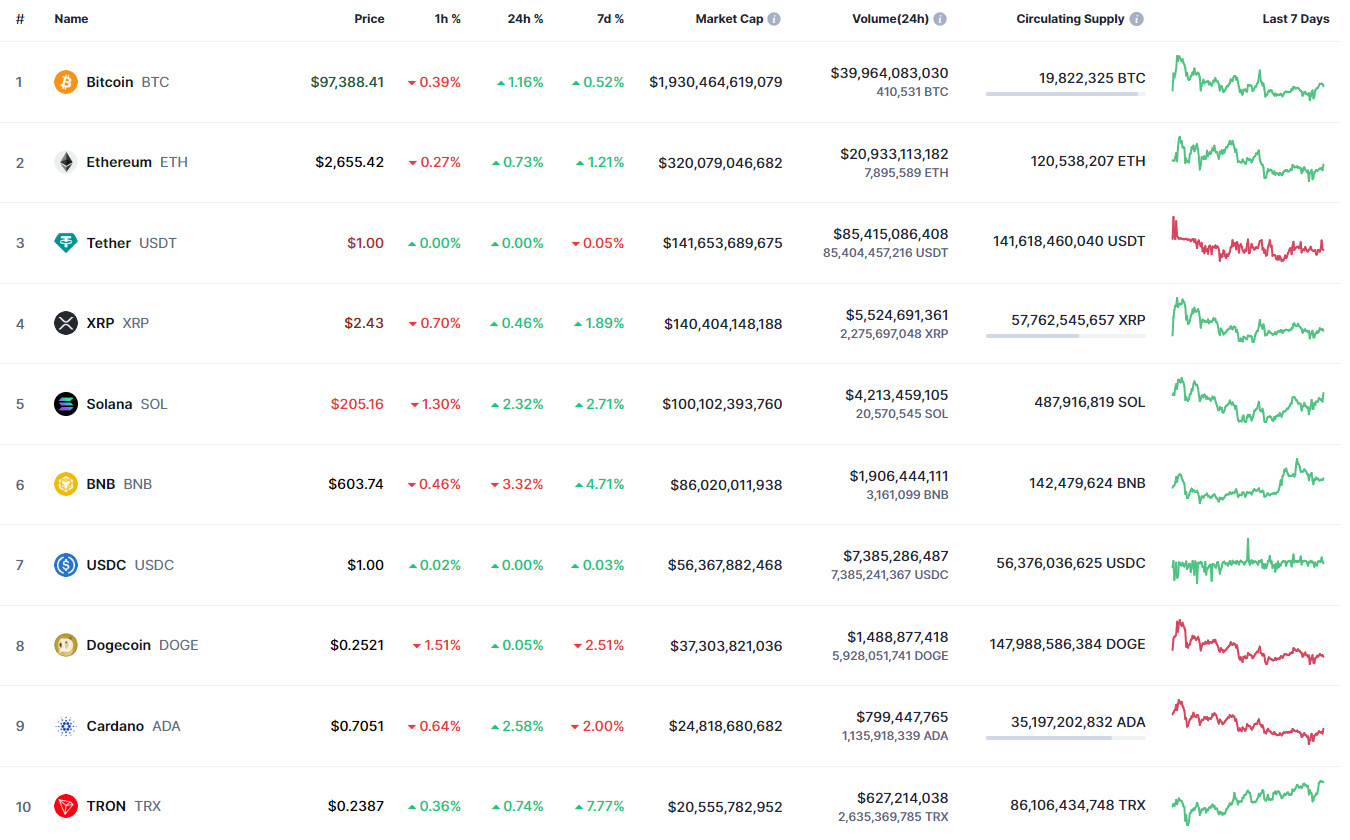Screen dimensions: 1350x840
Task: Click the Dogecoin logo icon
Action: pos(65,645)
